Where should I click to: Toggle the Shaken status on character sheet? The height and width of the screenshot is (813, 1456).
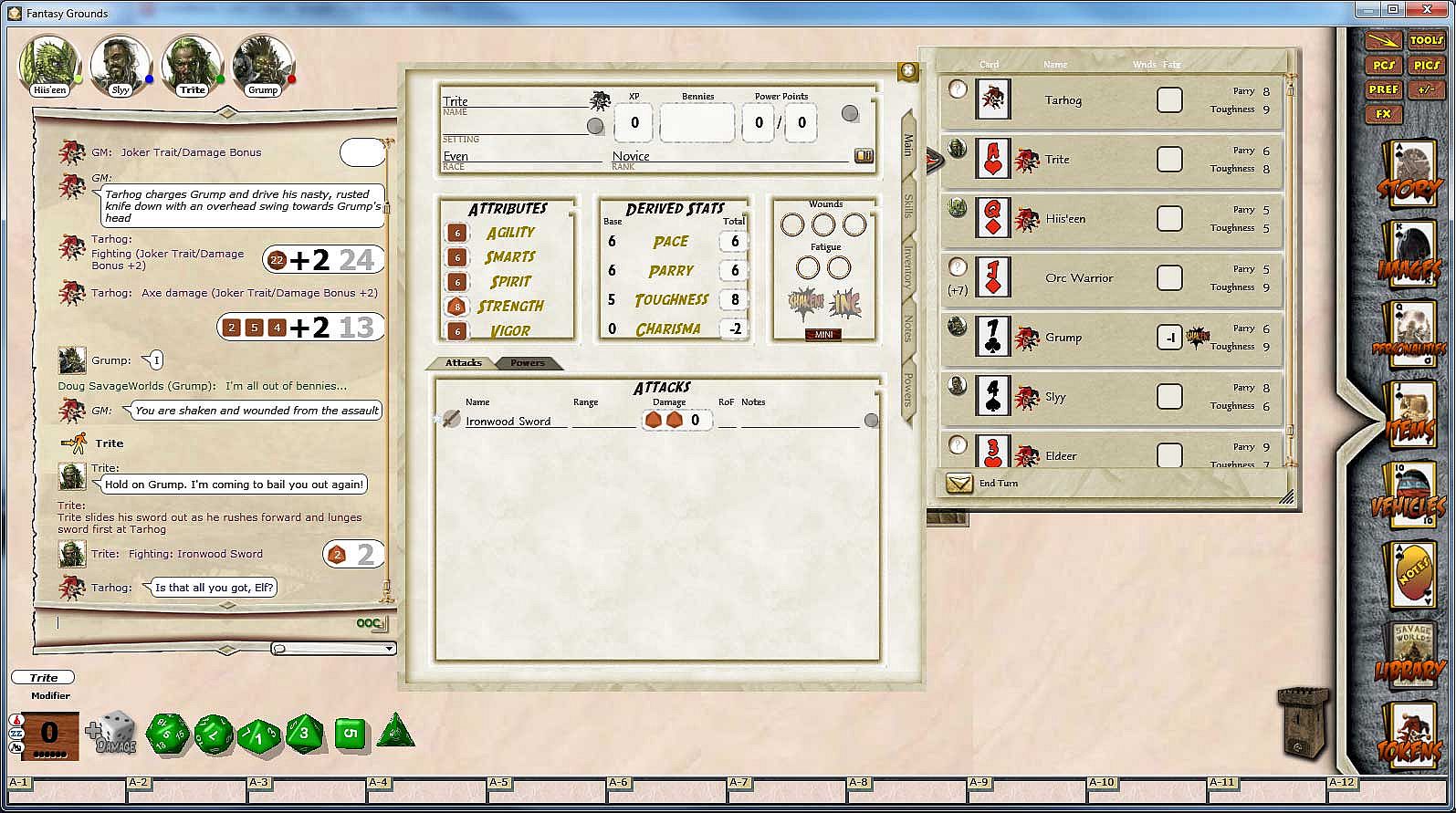[x=807, y=305]
